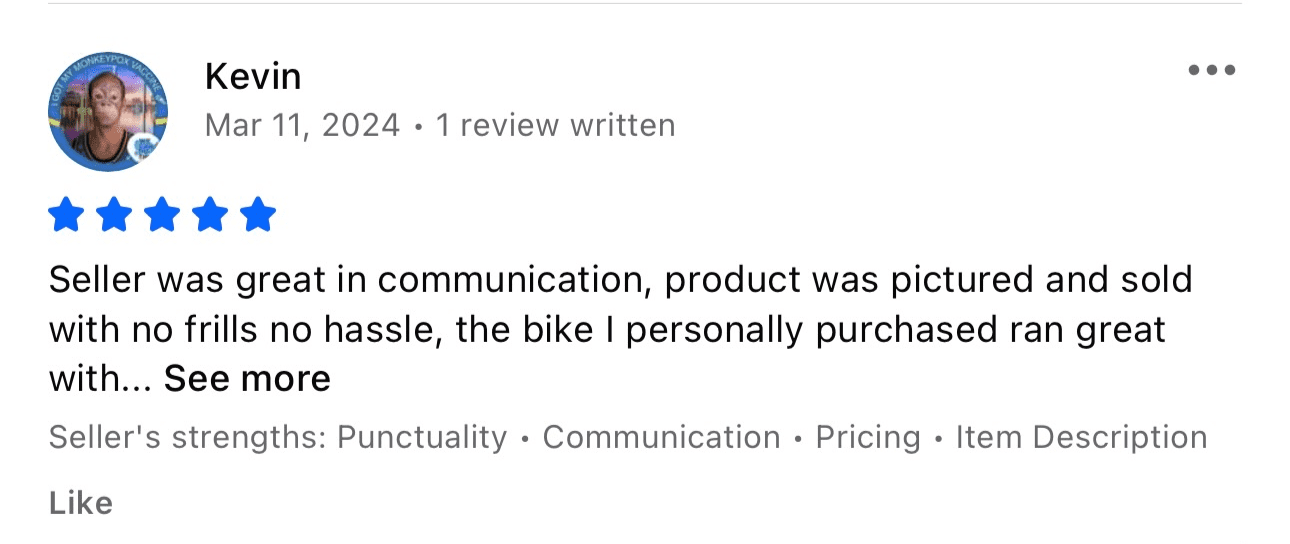Image resolution: width=1290 pixels, height=544 pixels.
Task: Click the Punctuality seller strength
Action: pyautogui.click(x=422, y=438)
